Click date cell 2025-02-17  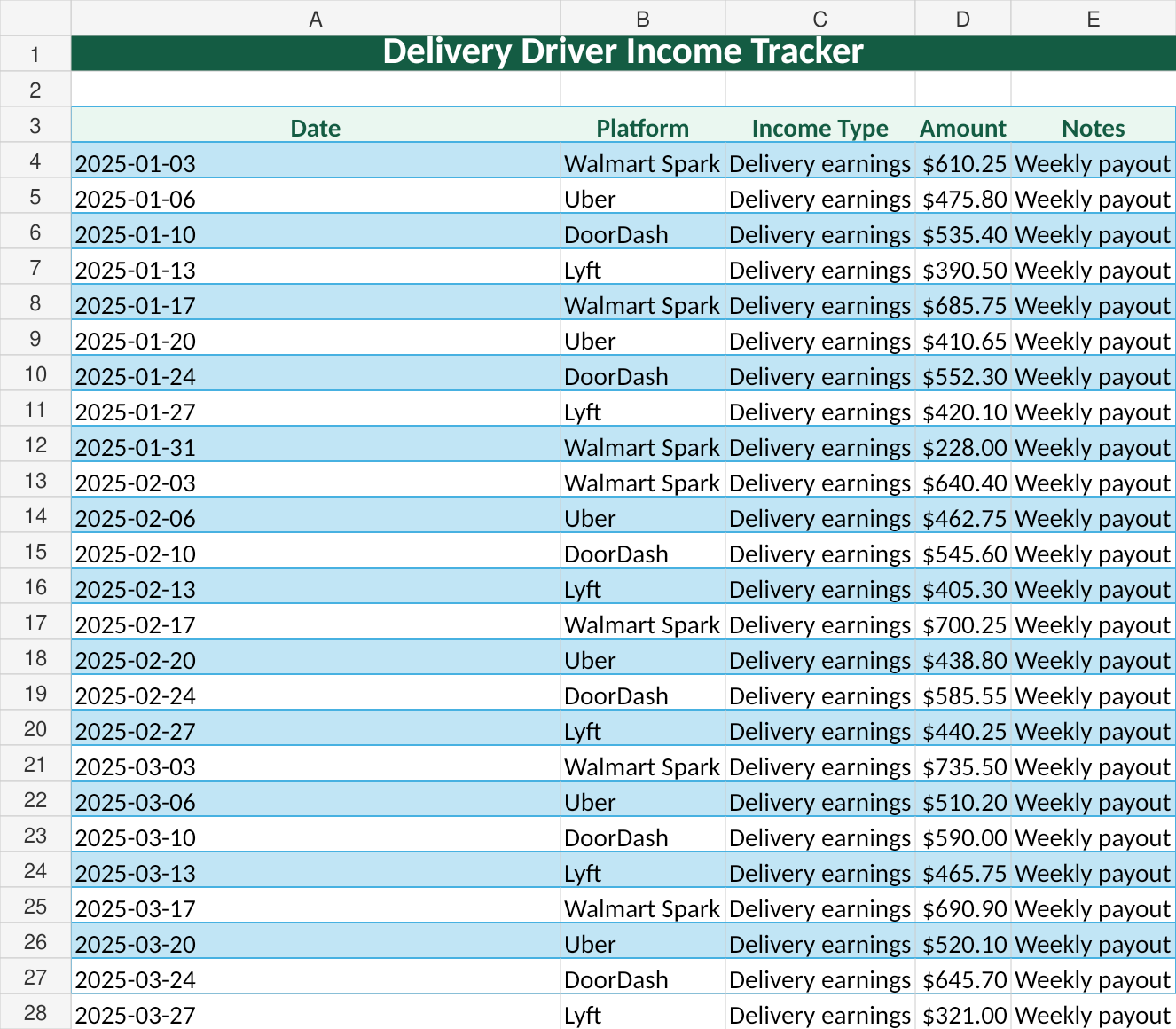click(x=316, y=622)
